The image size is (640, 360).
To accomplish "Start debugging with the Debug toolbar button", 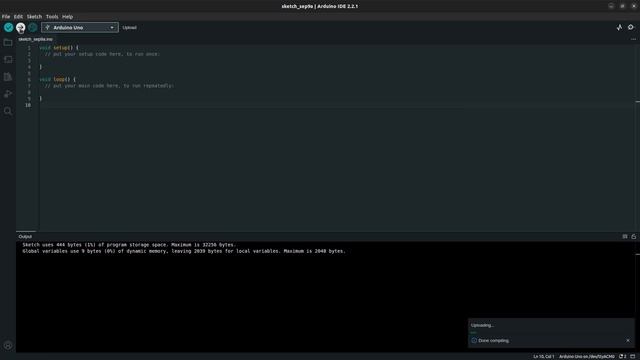I will coord(33,27).
